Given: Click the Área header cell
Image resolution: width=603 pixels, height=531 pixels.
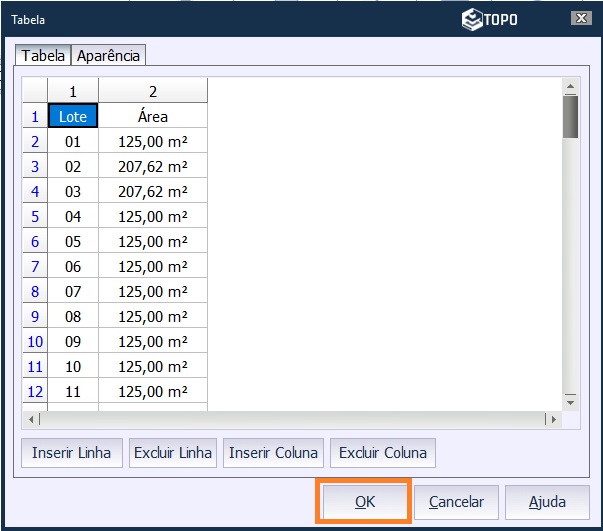Looking at the screenshot, I should [x=153, y=116].
